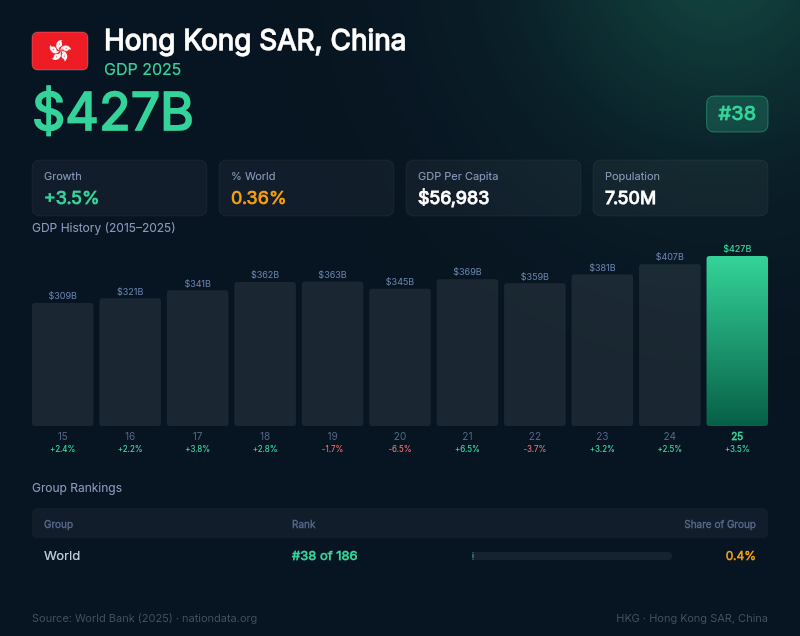Click the +3.8% growth label under 17

click(x=197, y=449)
